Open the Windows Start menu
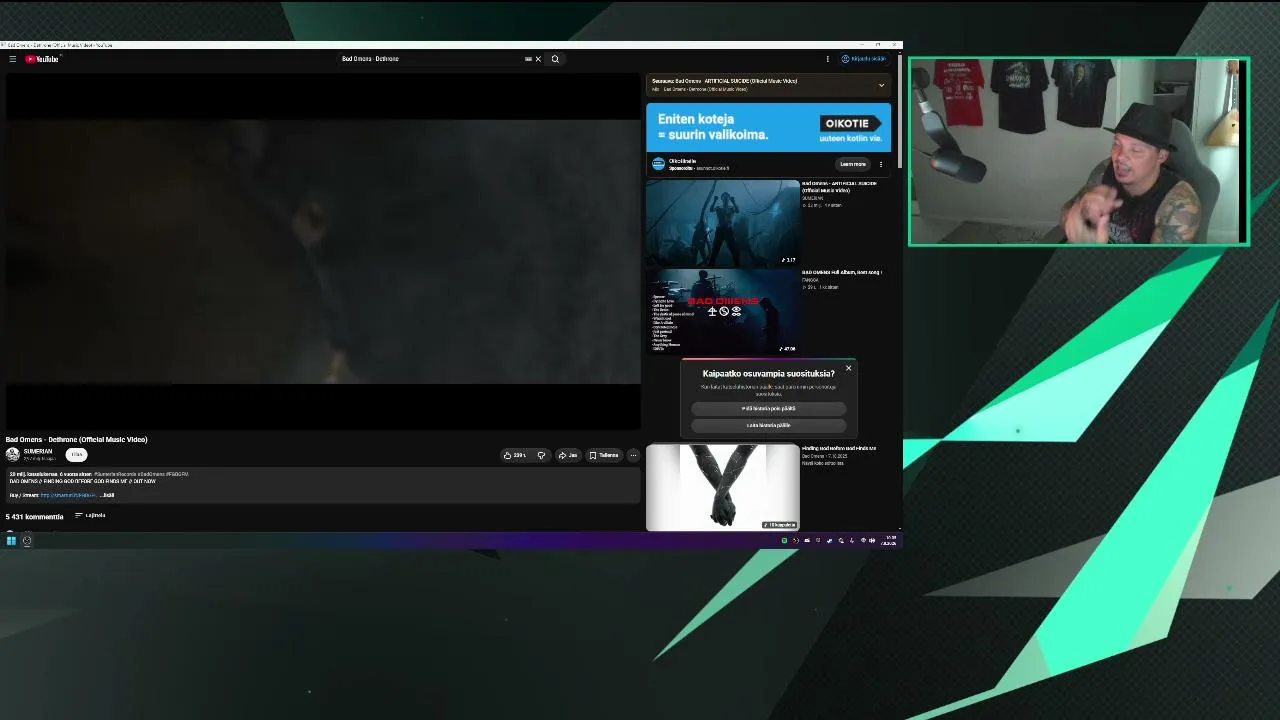Screen dimensions: 1280x720 pyautogui.click(x=11, y=541)
